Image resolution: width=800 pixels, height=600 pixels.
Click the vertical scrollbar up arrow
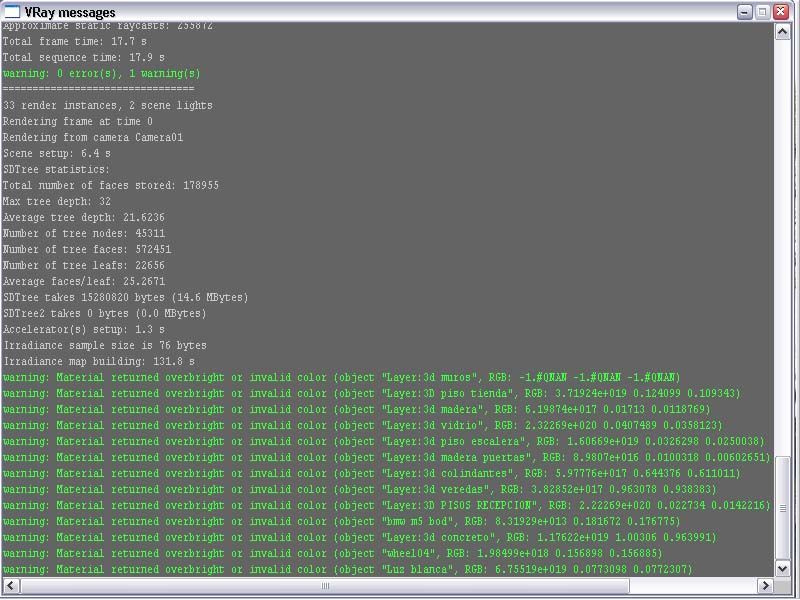point(783,32)
